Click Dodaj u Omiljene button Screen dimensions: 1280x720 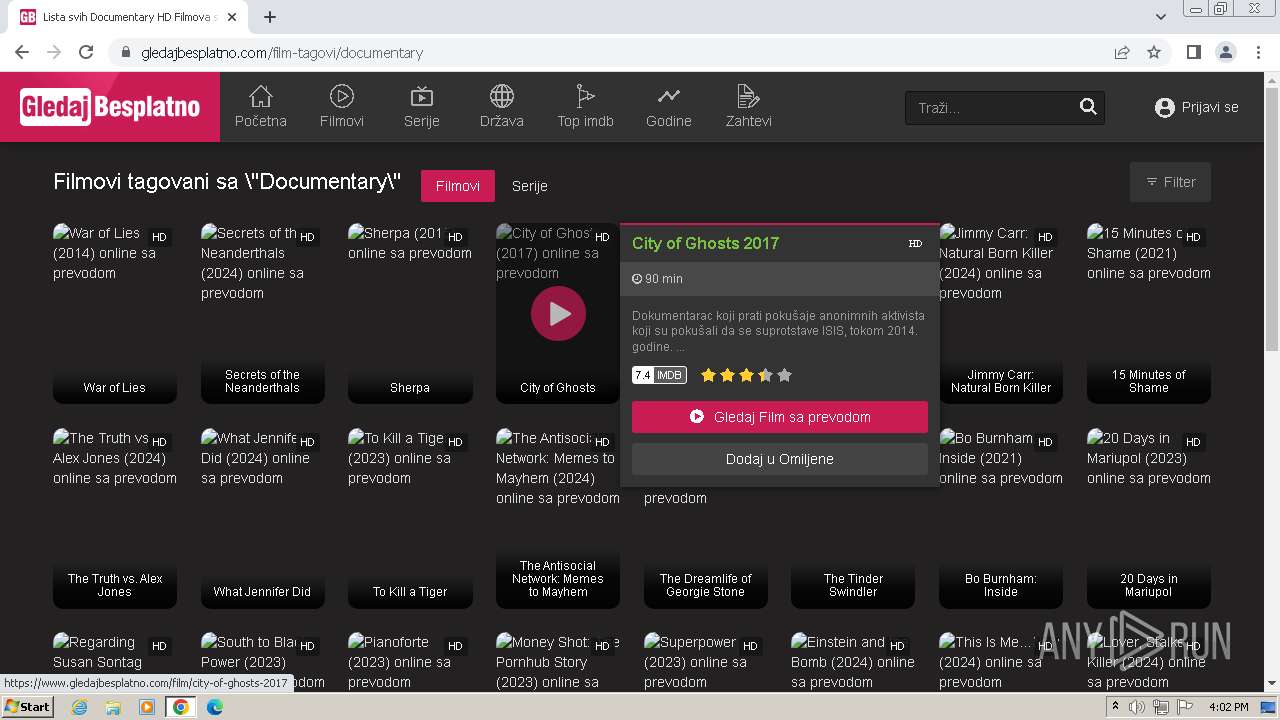click(x=780, y=459)
